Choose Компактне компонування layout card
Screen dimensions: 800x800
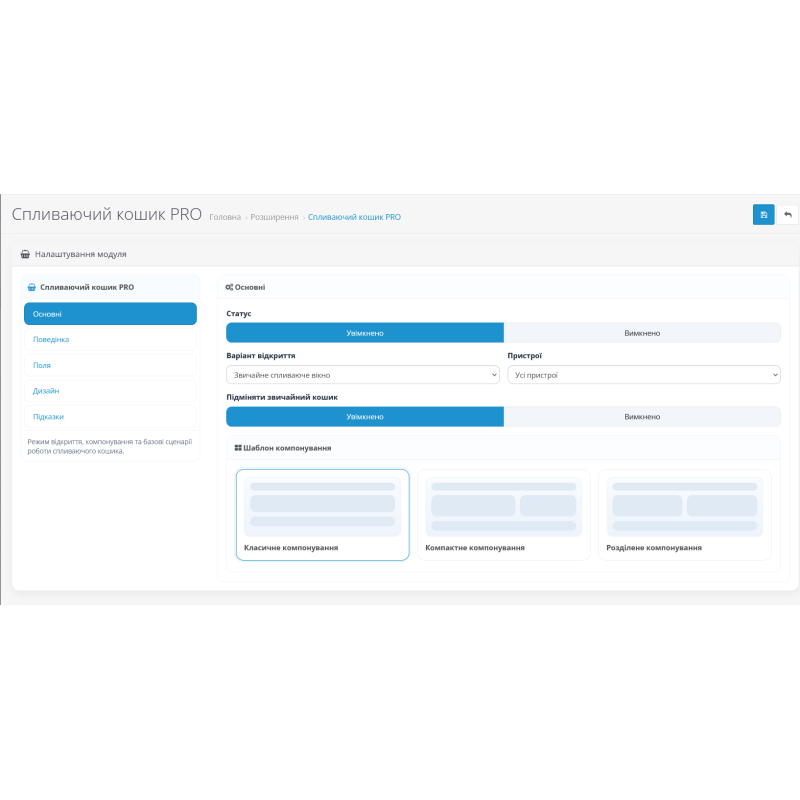coord(504,515)
